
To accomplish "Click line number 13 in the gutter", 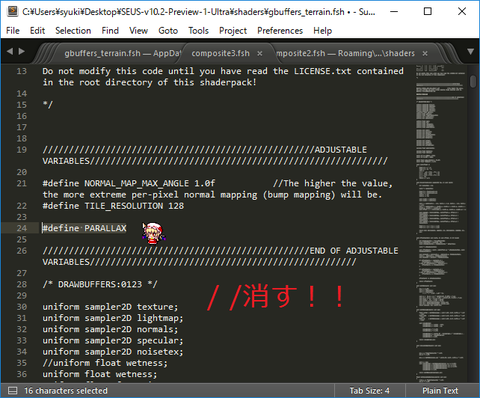I will pos(22,71).
